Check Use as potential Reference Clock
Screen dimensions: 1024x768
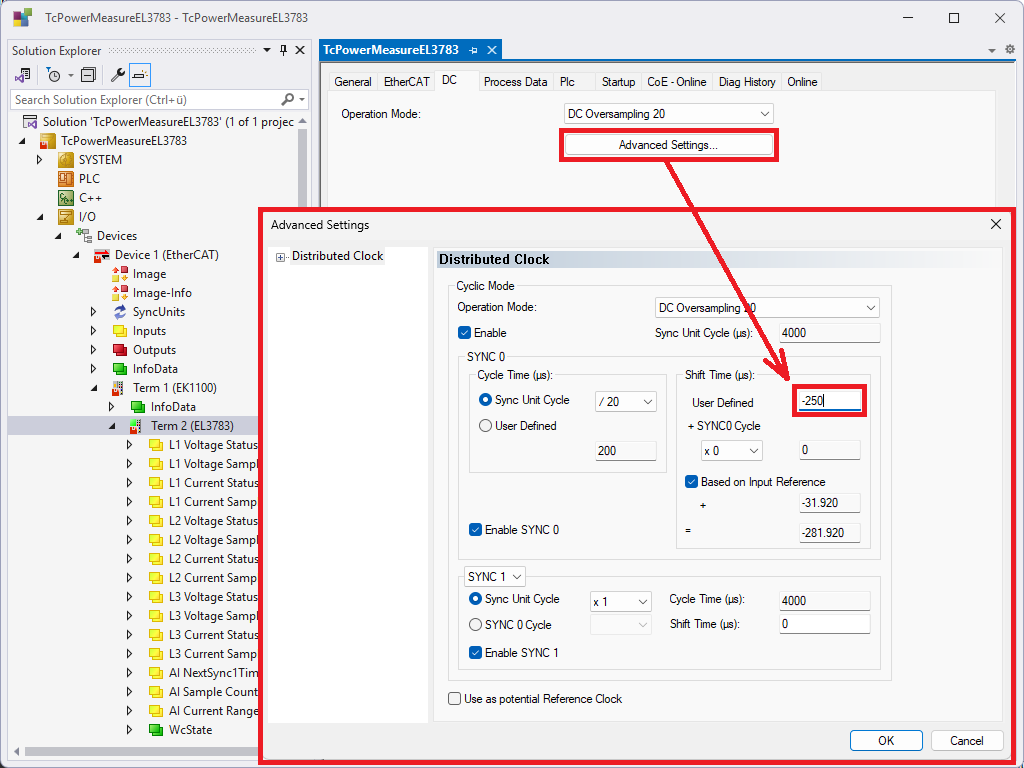(455, 699)
